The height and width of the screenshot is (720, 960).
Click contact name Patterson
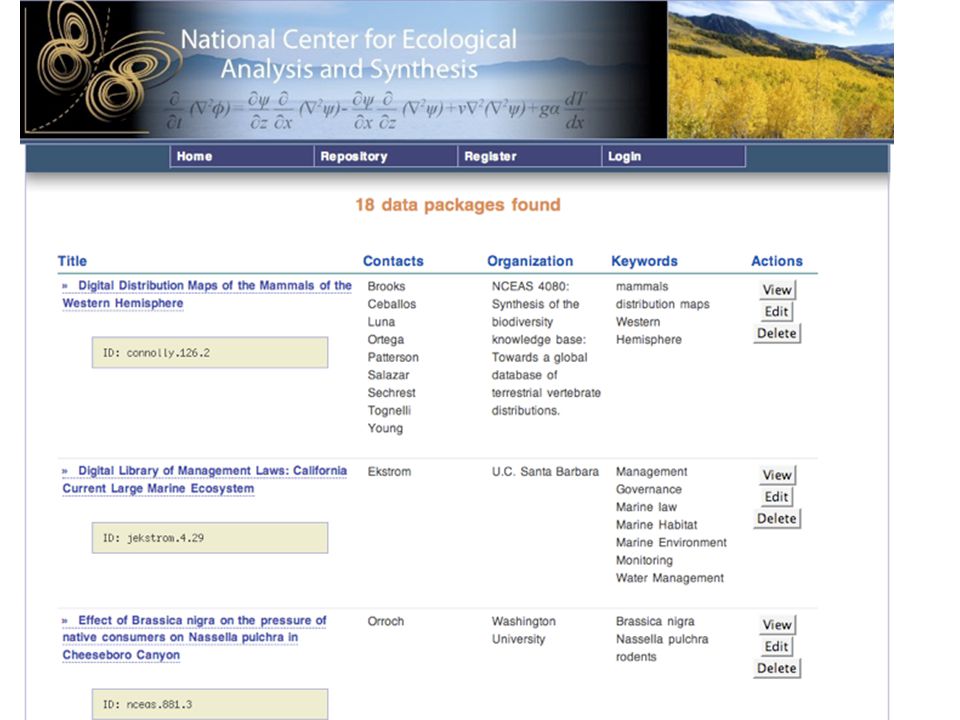(x=393, y=357)
